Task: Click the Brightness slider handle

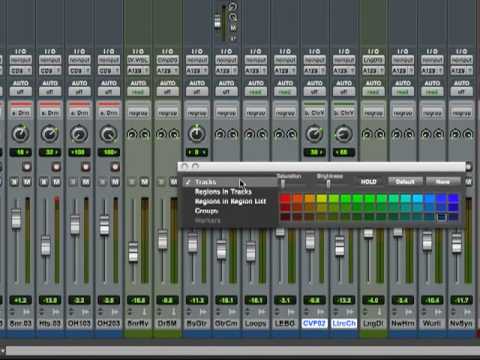Action: point(328,184)
